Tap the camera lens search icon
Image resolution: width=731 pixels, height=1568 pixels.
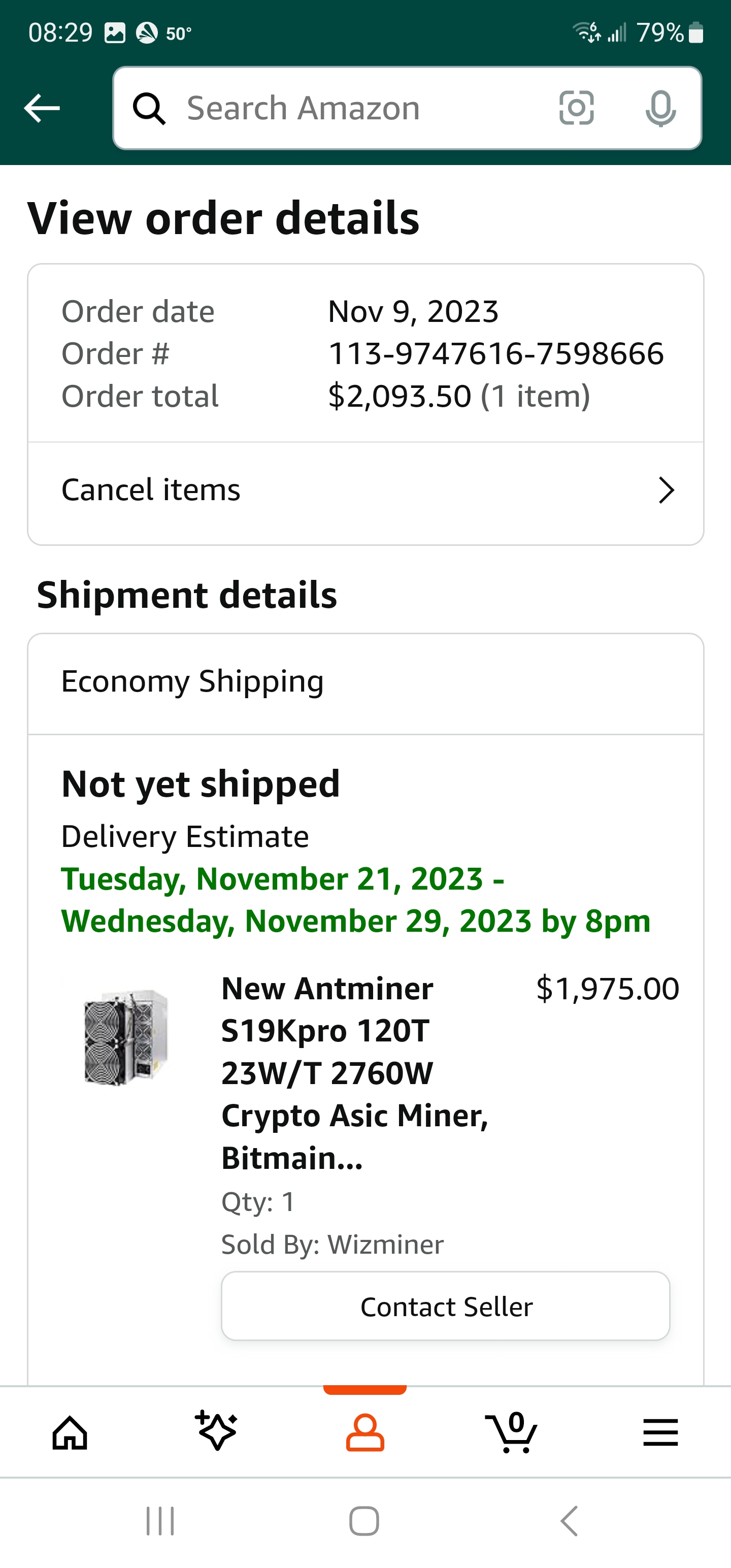pyautogui.click(x=576, y=108)
